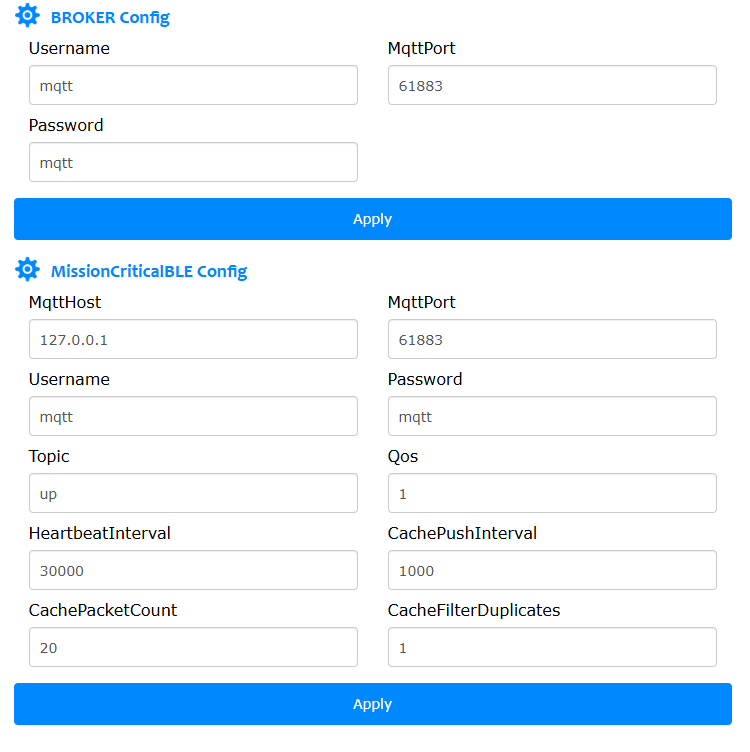Select the MissionCriticalBLE Username field
The width and height of the screenshot is (750, 752).
(x=193, y=416)
